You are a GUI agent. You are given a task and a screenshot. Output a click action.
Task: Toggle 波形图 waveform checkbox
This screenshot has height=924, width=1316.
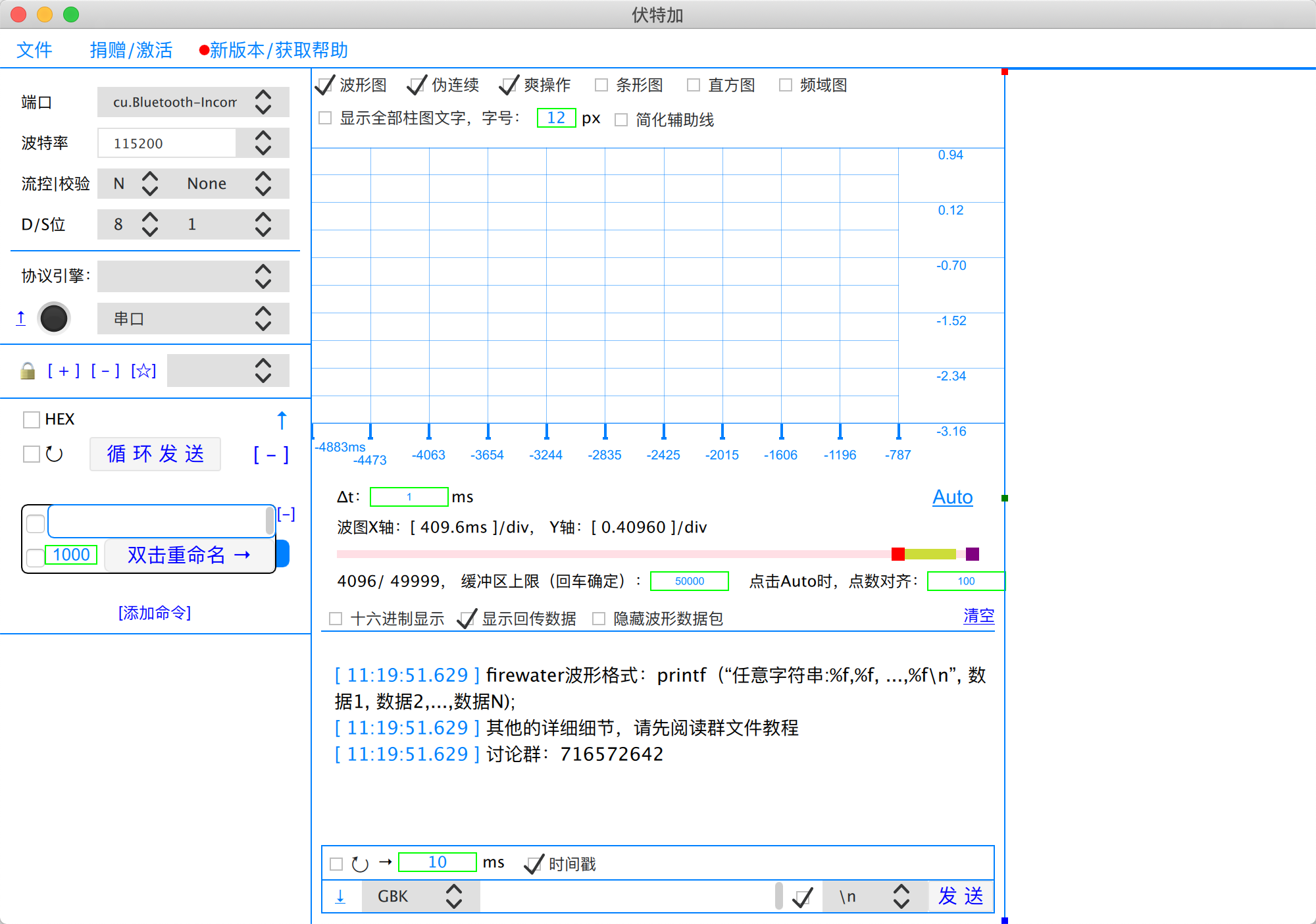(325, 85)
